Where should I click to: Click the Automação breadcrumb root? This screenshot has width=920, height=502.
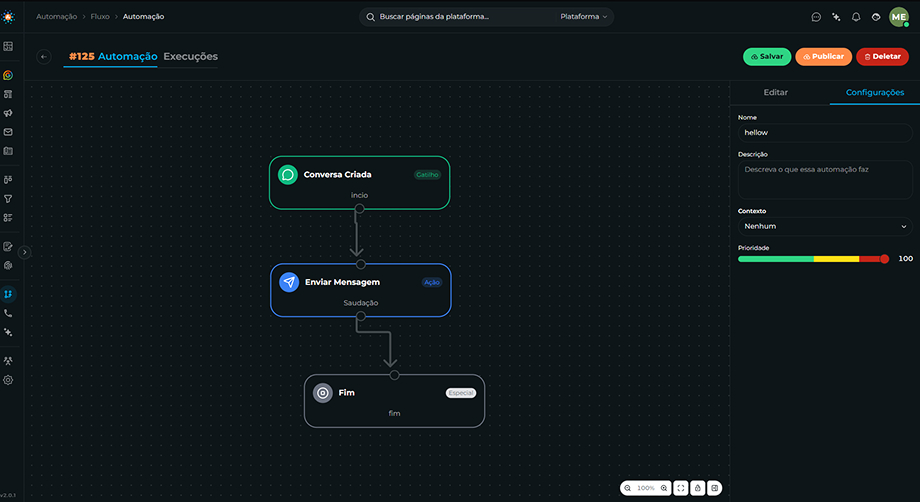click(x=56, y=17)
